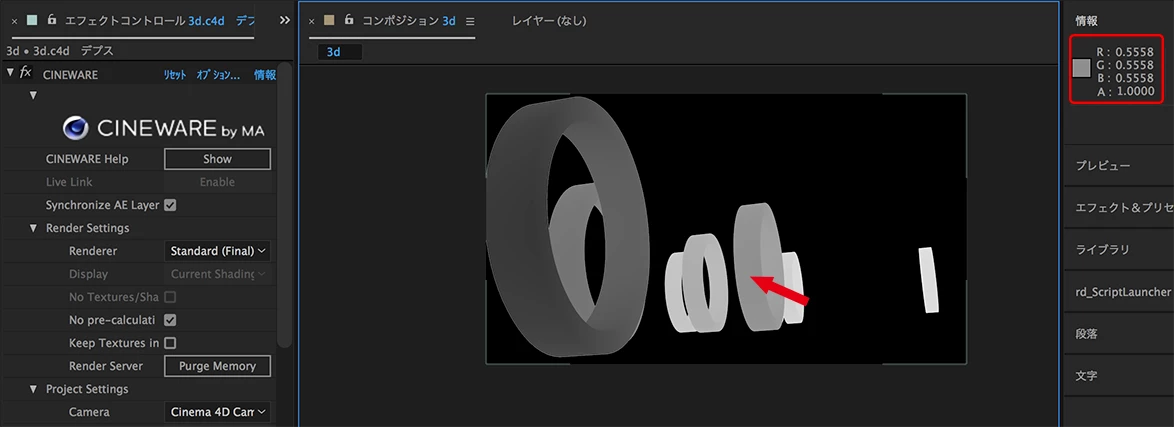
Task: Select the エフェクトコントロール 3d.c4d tab
Action: 145,21
